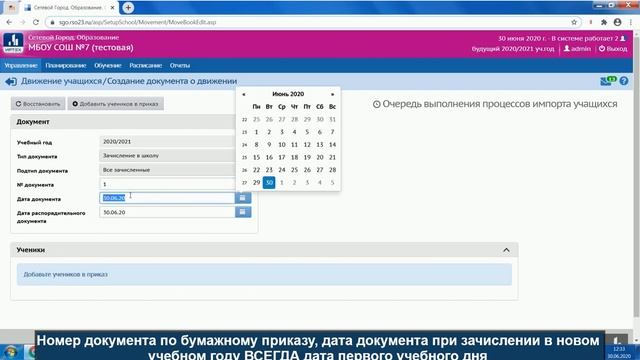Select June 30 highlighted in calendar
The height and width of the screenshot is (360, 640).
pyautogui.click(x=269, y=182)
